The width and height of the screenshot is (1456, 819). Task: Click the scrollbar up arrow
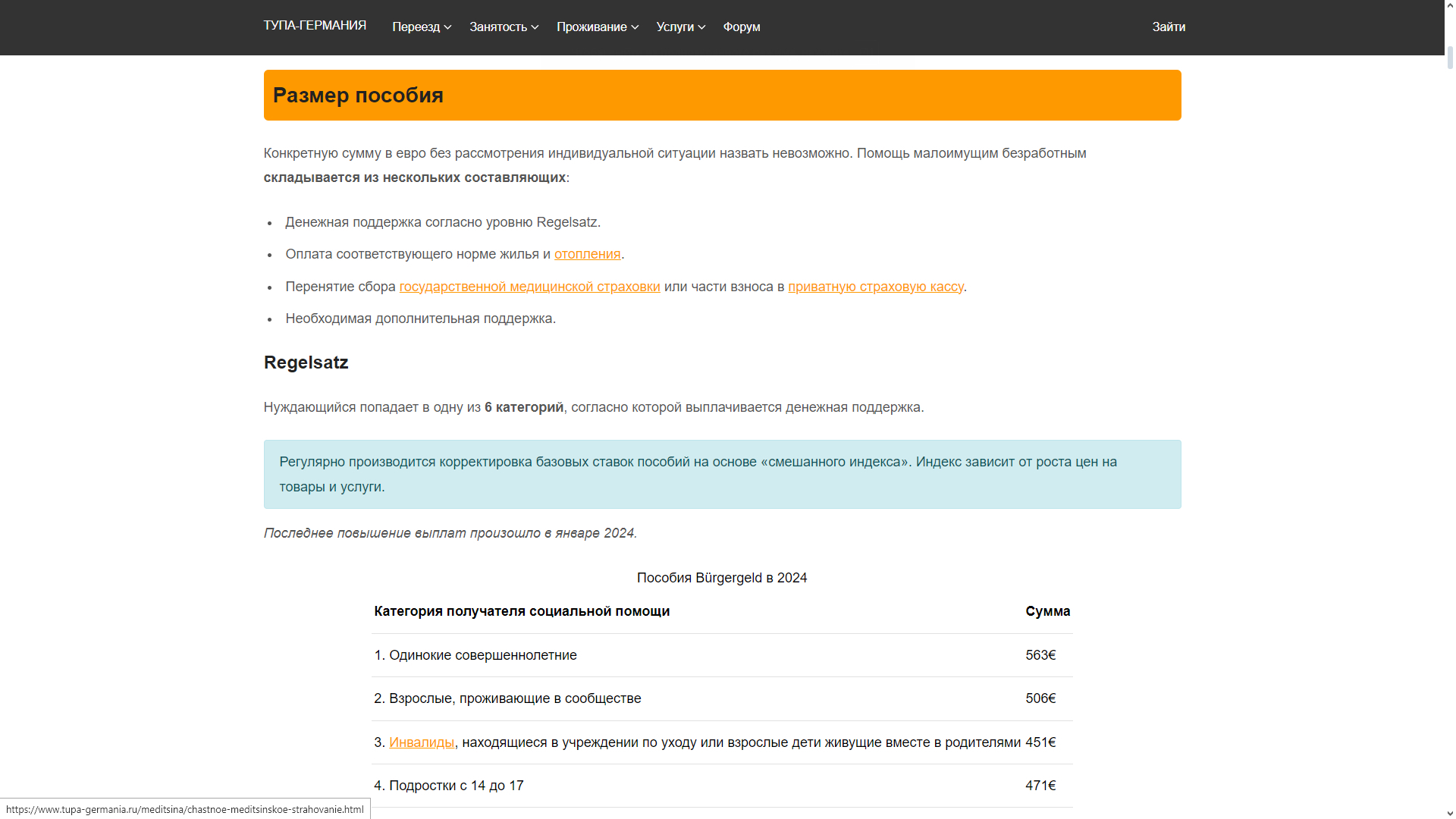point(1450,6)
